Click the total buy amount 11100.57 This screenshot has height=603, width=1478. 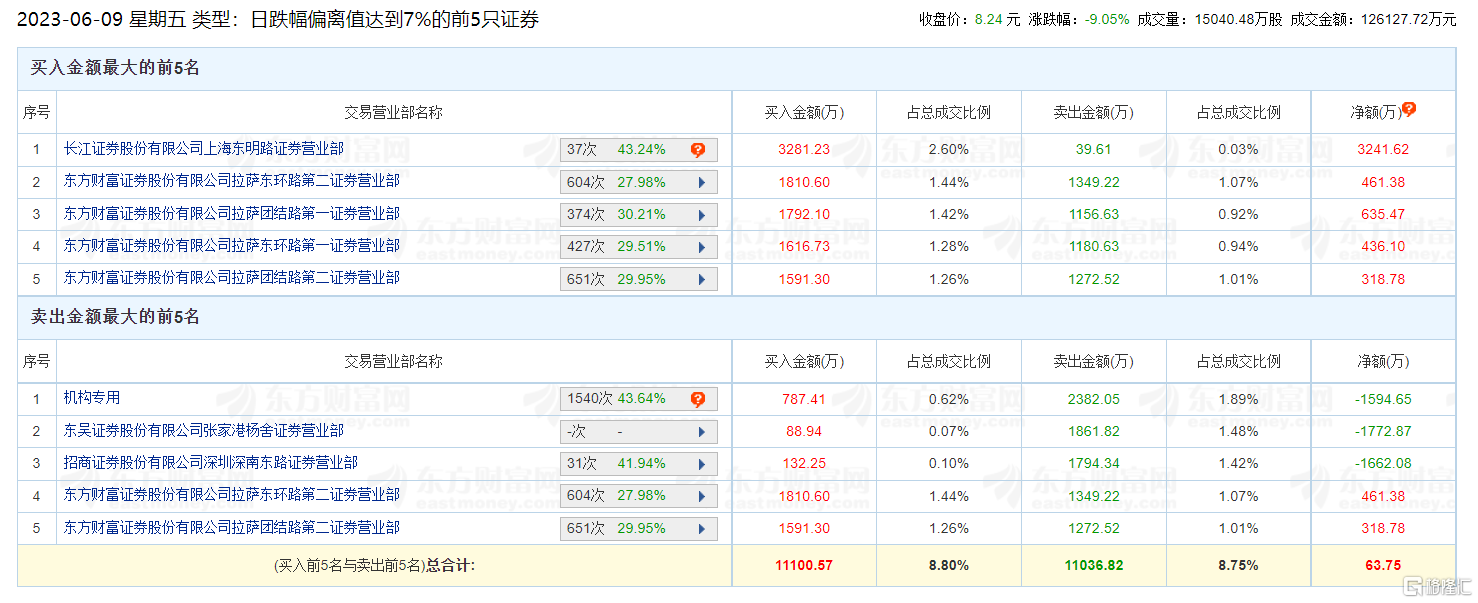[804, 566]
